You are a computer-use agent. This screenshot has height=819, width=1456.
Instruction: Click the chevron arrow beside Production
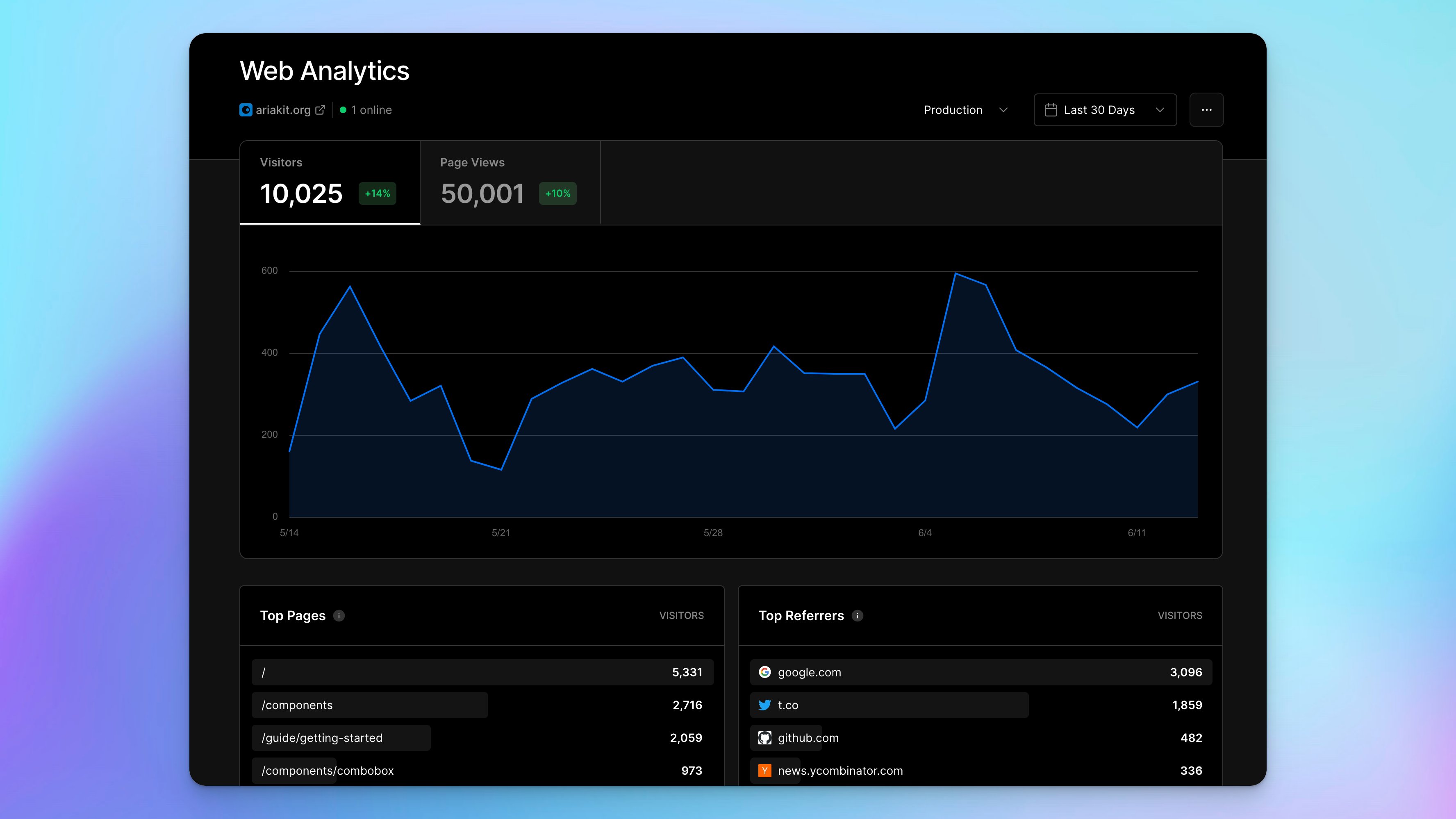[1003, 110]
